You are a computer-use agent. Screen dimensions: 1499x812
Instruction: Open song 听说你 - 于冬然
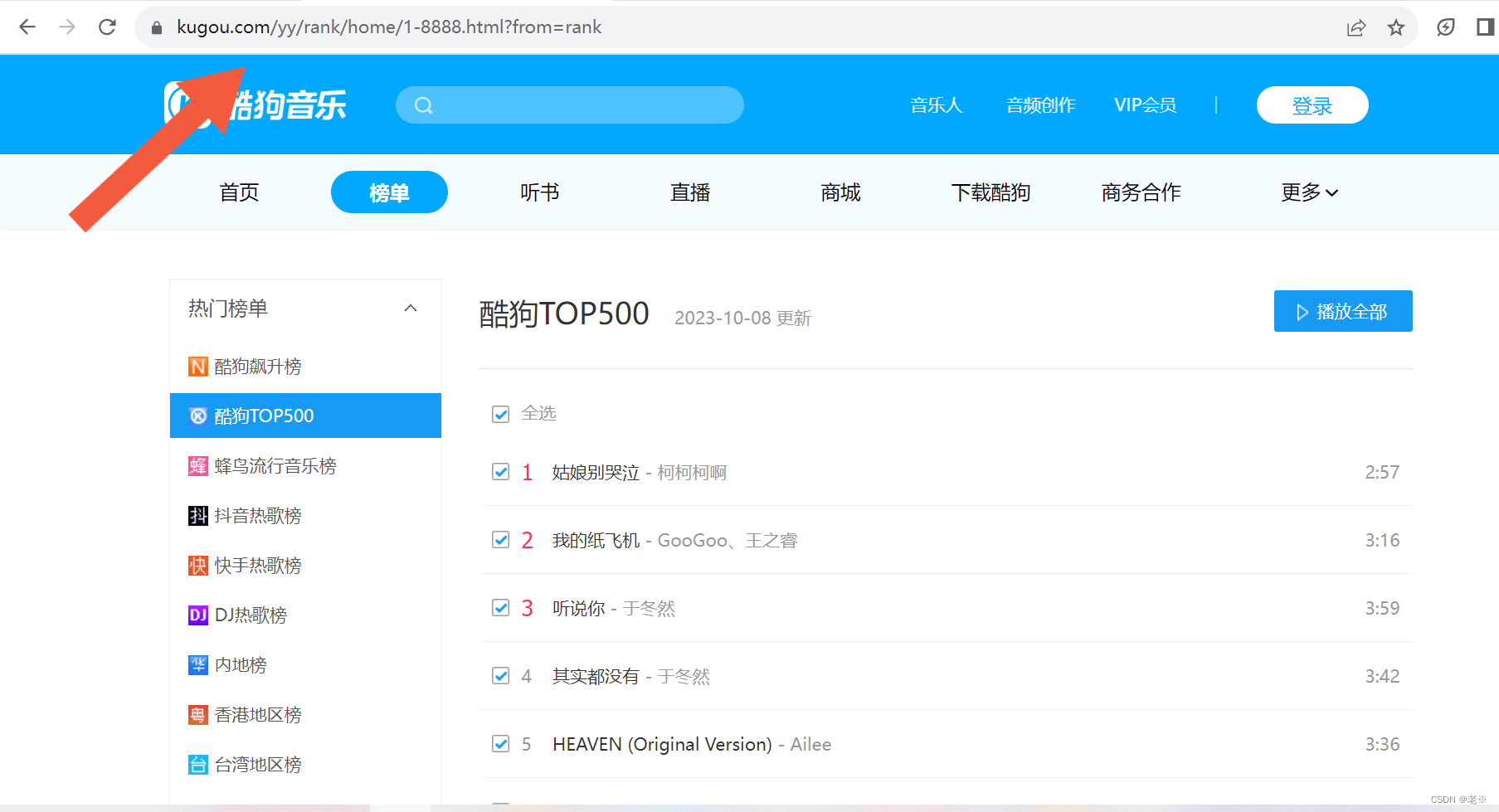[614, 609]
